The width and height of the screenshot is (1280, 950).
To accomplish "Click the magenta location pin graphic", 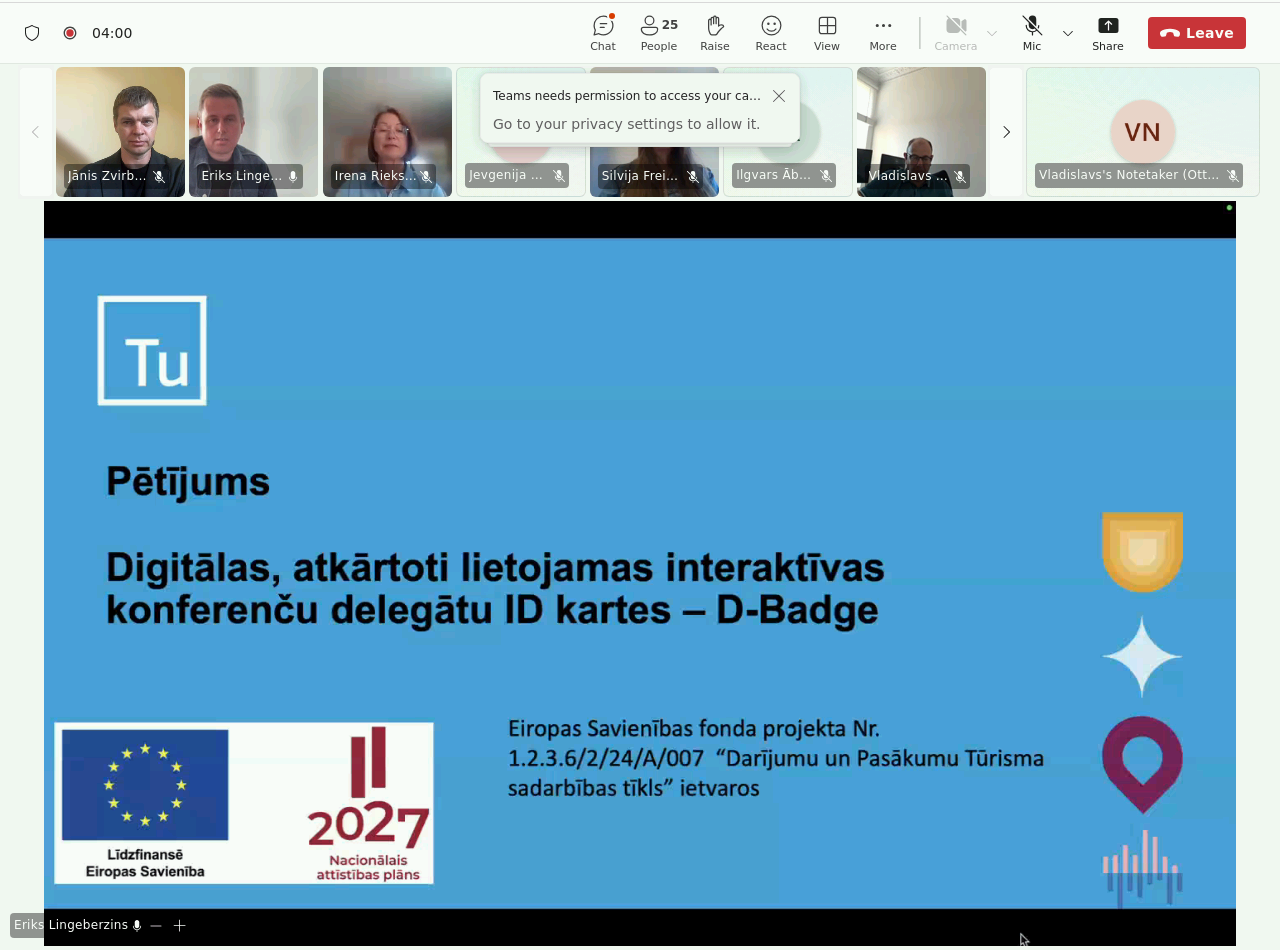I will (1142, 764).
